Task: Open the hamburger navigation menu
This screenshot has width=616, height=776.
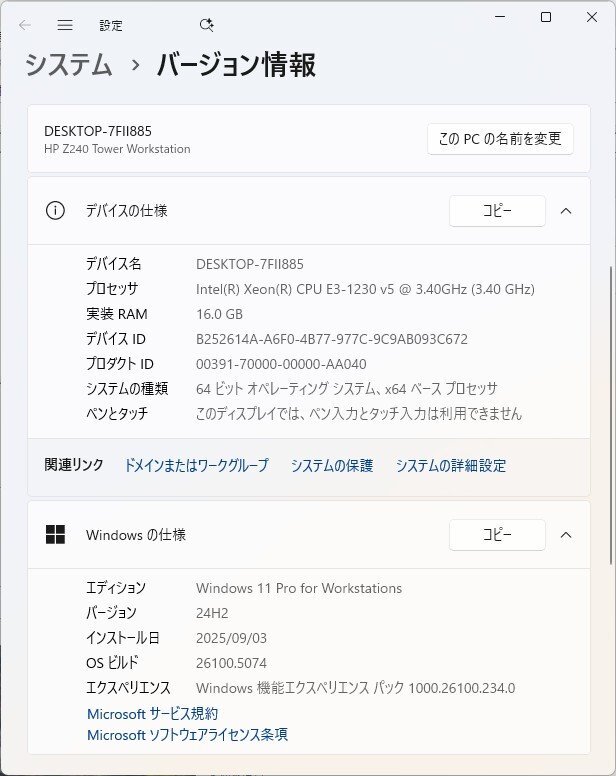Action: point(65,25)
